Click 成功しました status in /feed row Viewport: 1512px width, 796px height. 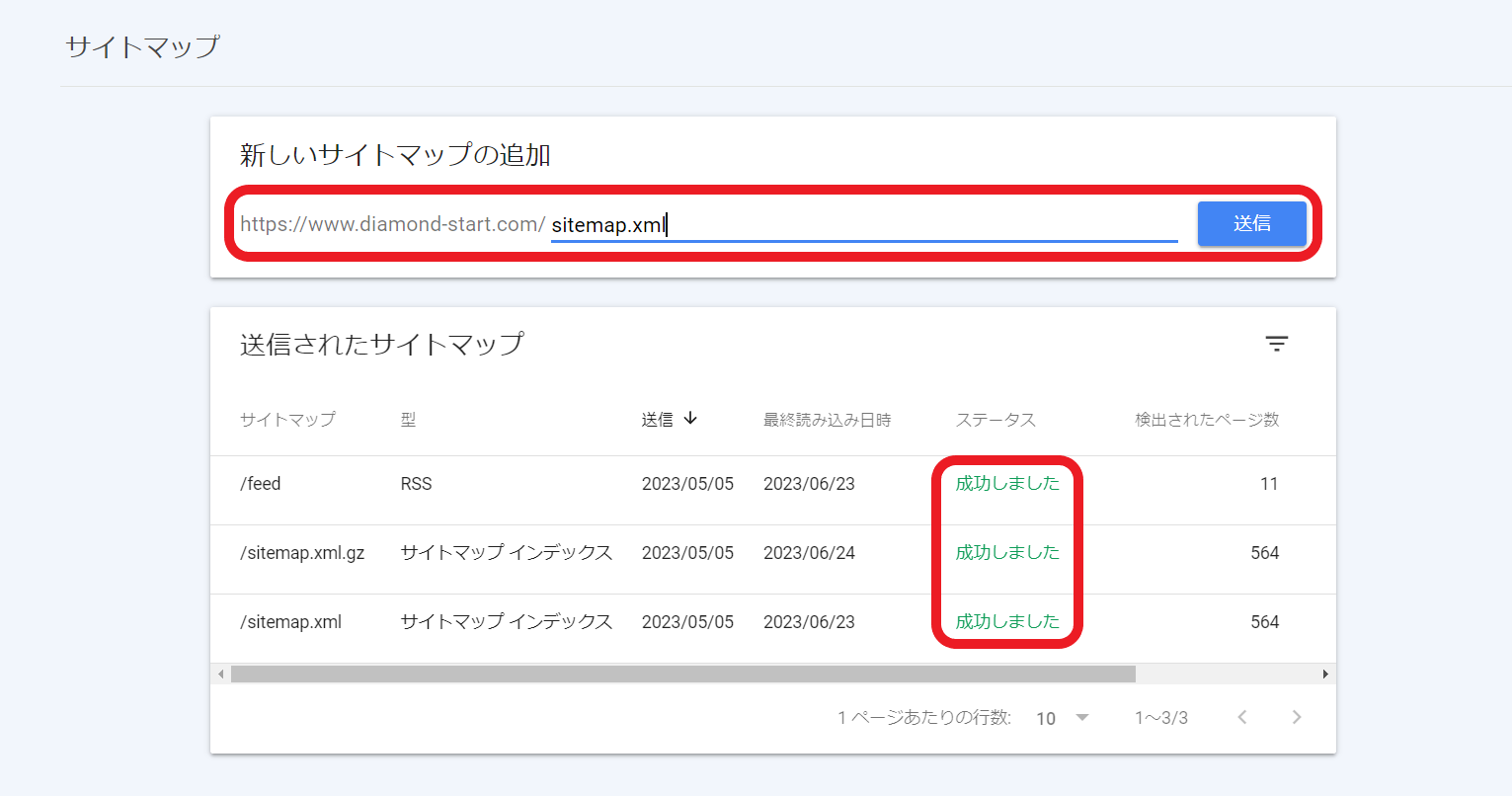[x=1007, y=483]
